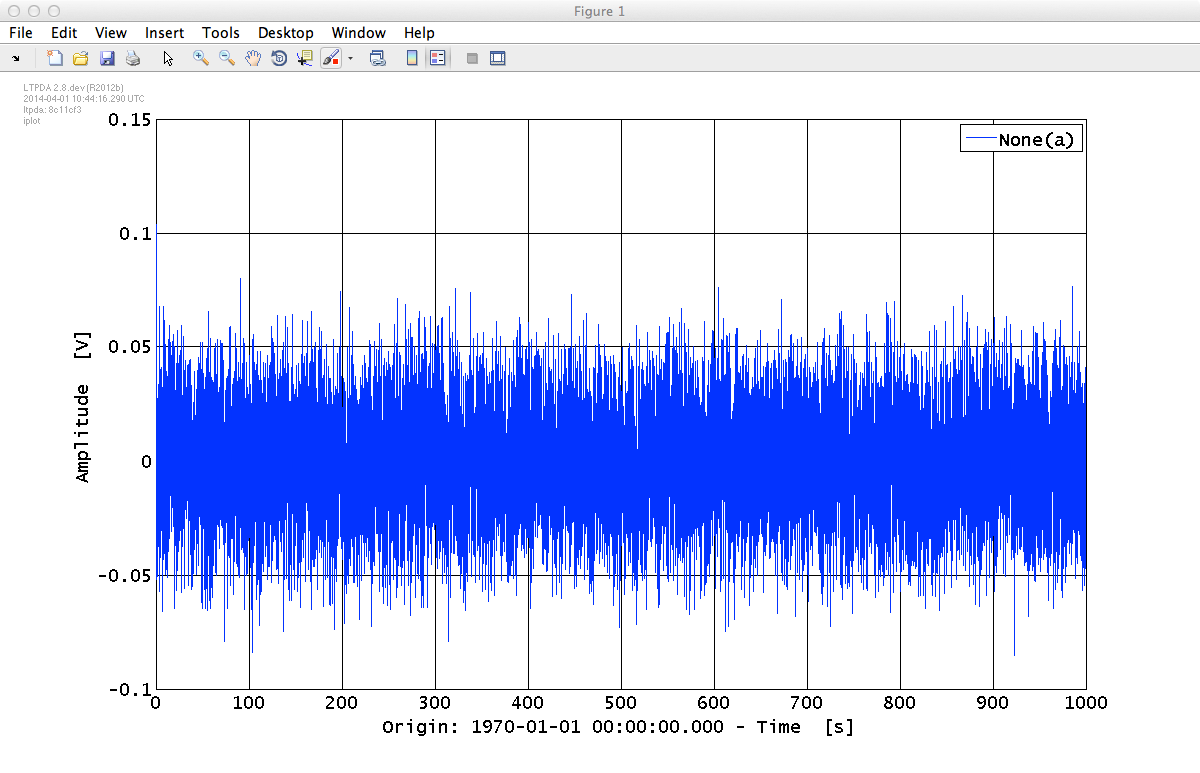Screen dimensions: 1200x773
Task: Click the x-axis tick label 1000
Action: (x=1085, y=703)
